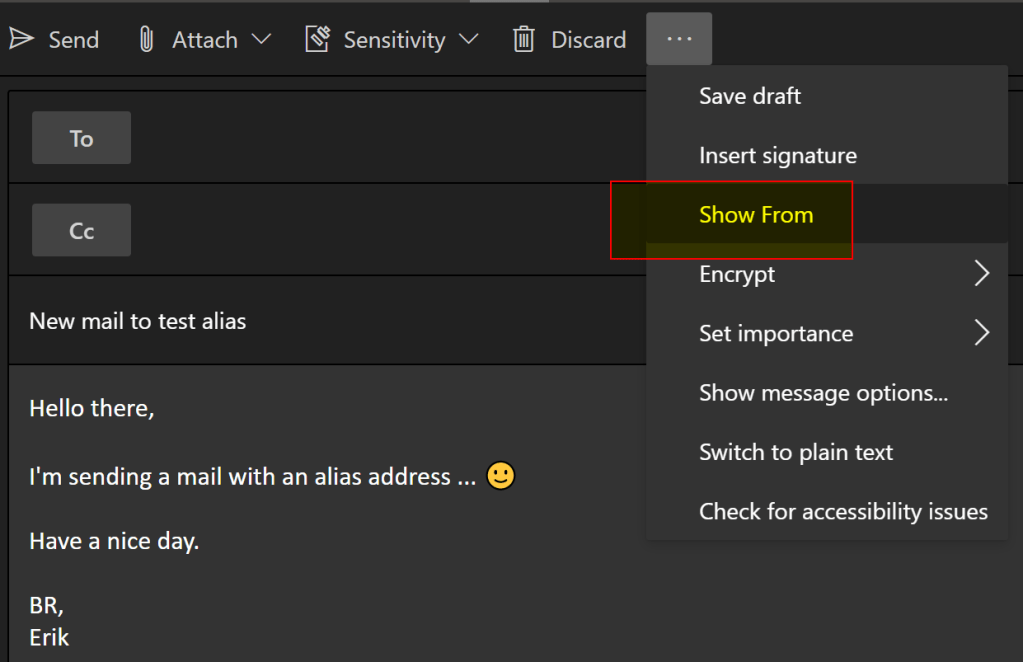Expand the Attach dropdown arrow
The height and width of the screenshot is (662, 1023).
pos(261,39)
